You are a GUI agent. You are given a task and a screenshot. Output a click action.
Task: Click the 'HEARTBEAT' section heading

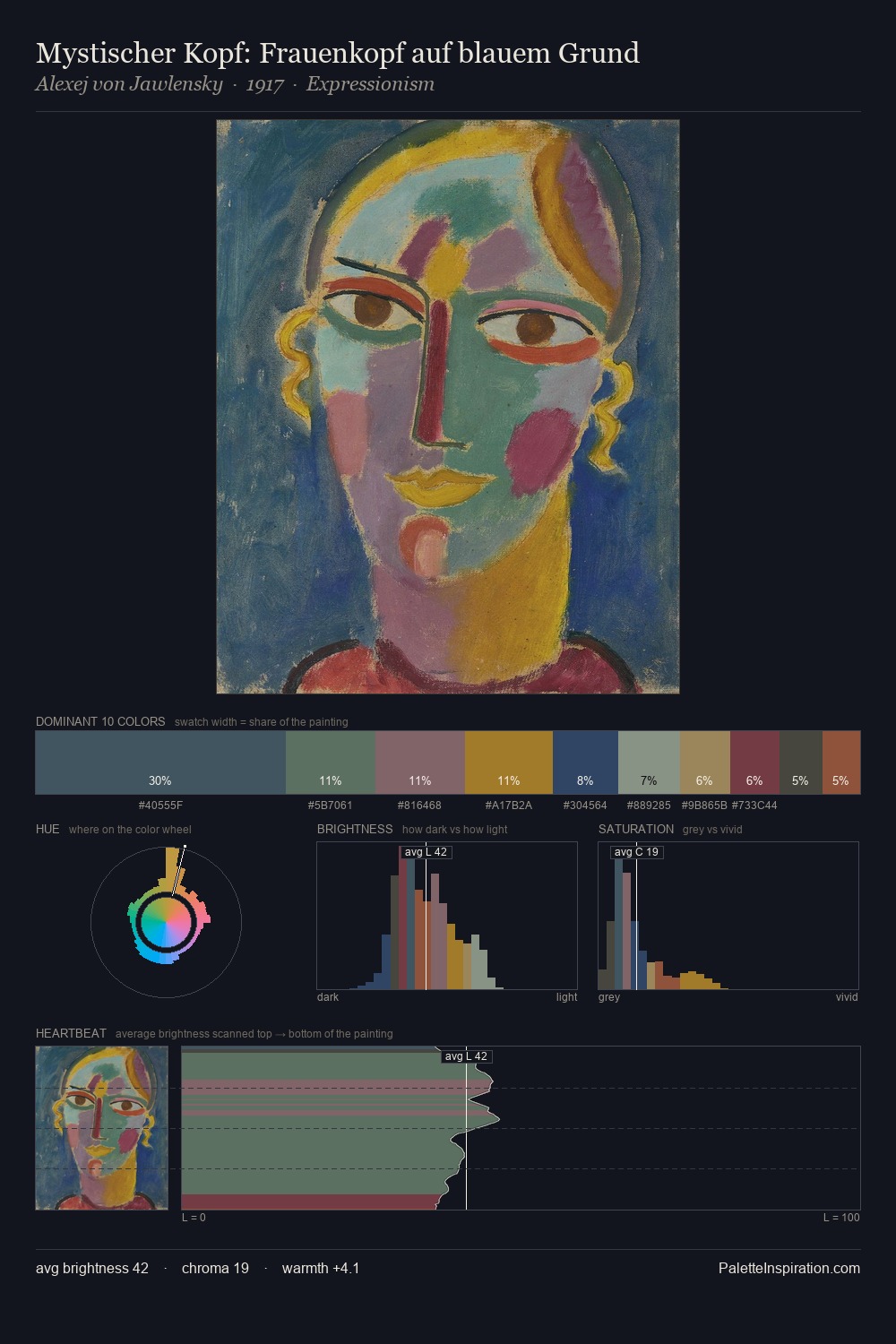(x=71, y=1033)
